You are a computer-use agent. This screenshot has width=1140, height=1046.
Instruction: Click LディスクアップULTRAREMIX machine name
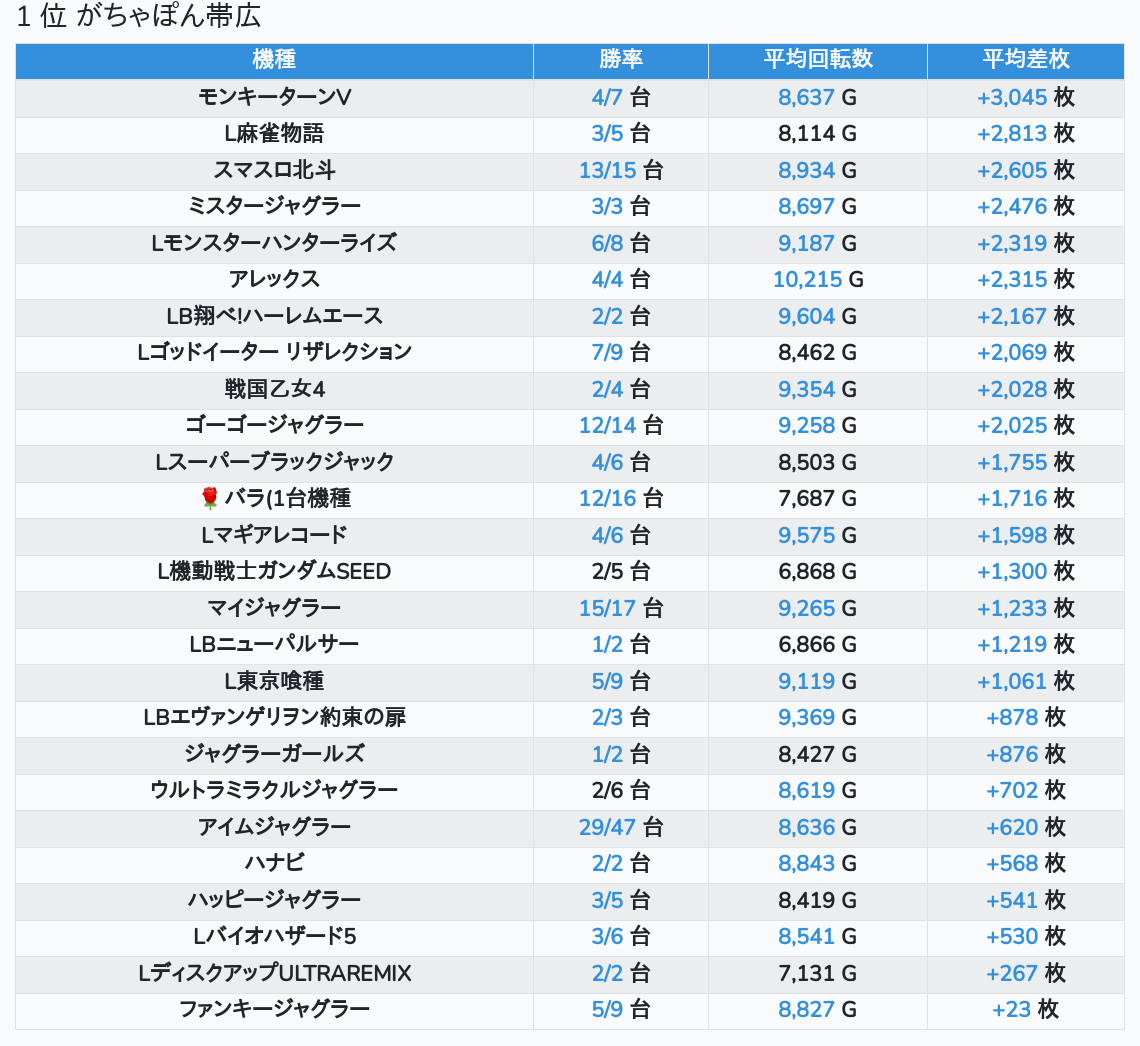(274, 973)
